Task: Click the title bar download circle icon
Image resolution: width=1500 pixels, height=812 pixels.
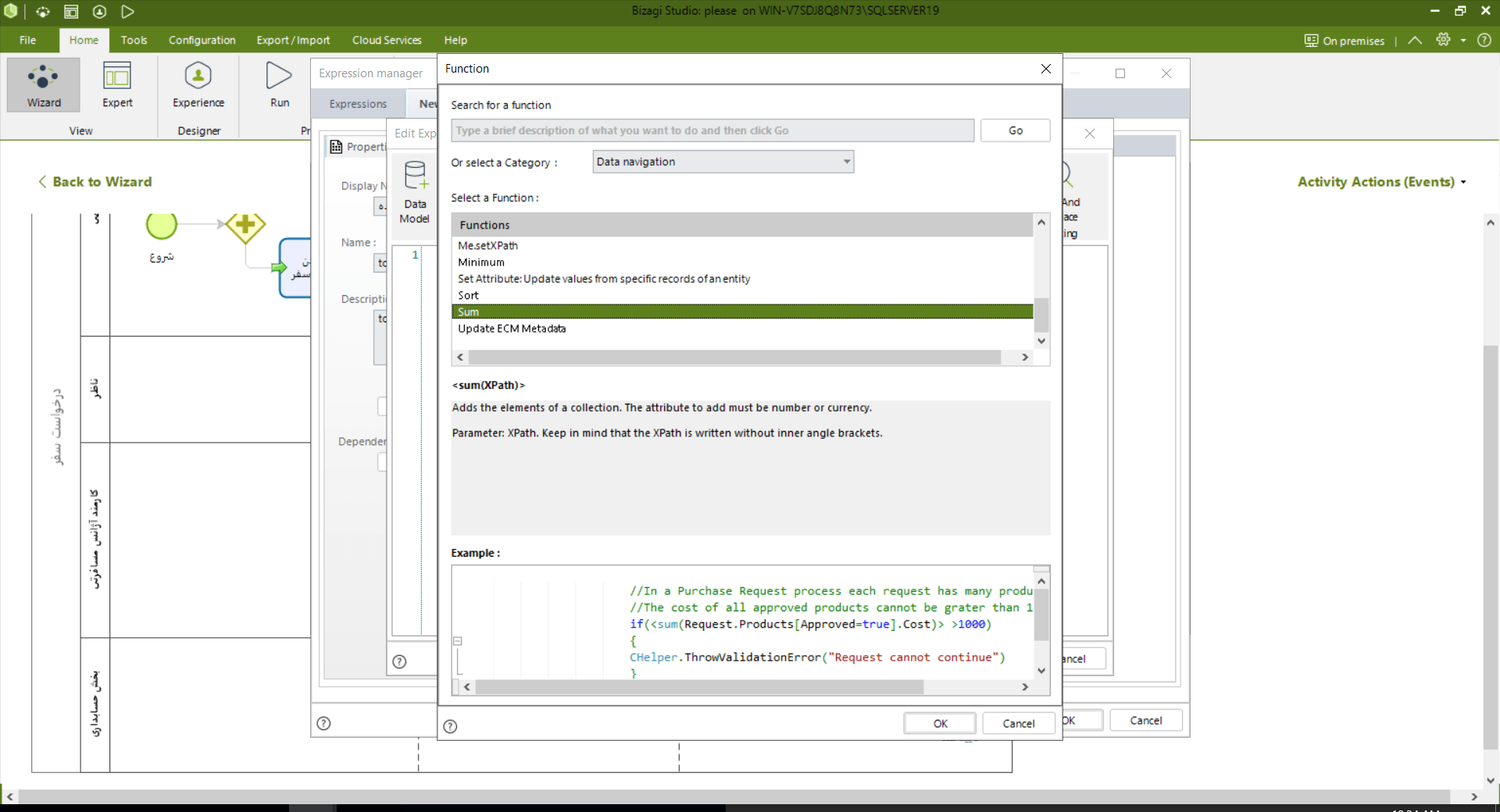Action: click(x=99, y=11)
